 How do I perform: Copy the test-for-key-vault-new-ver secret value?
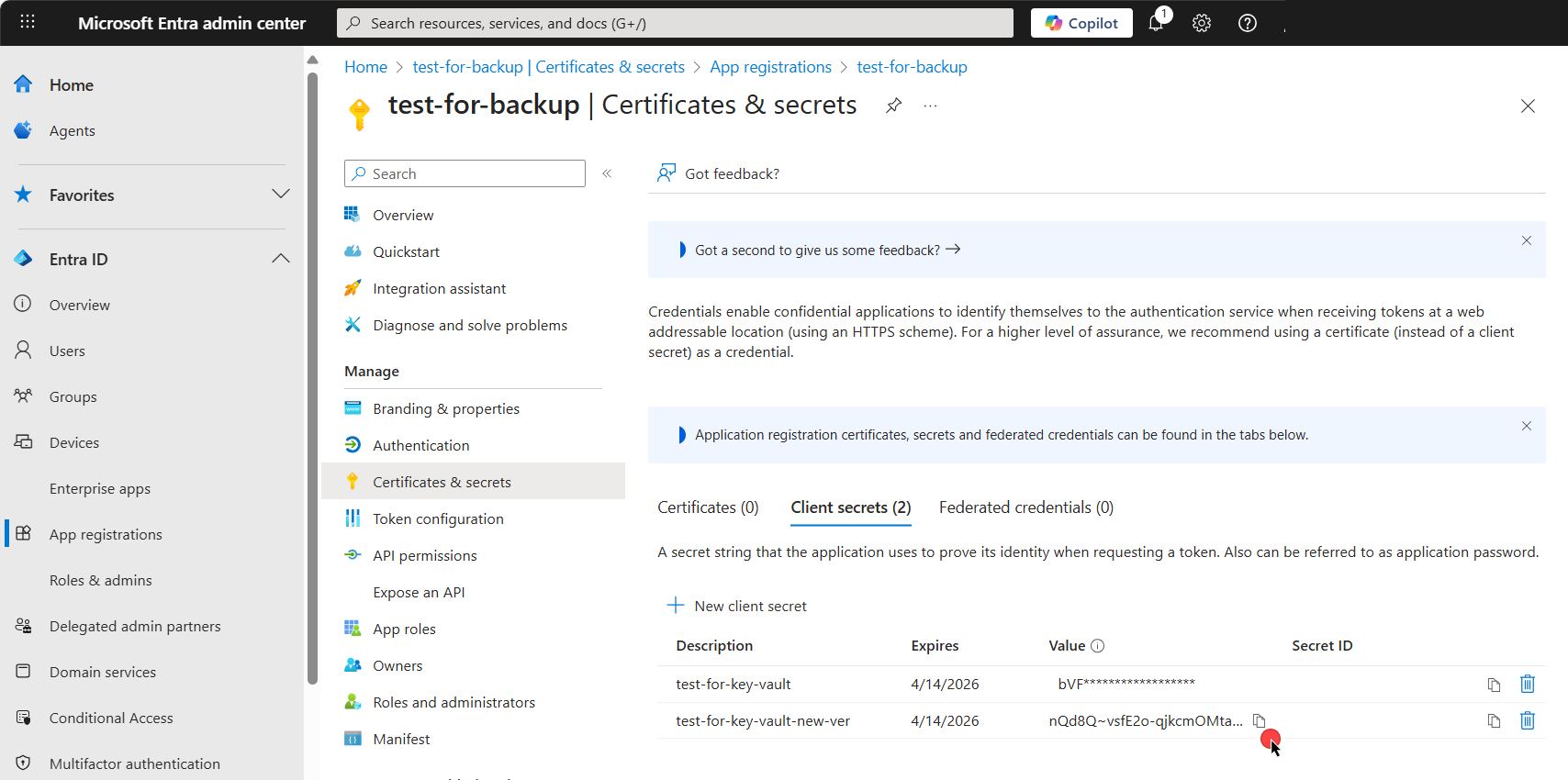(x=1260, y=721)
